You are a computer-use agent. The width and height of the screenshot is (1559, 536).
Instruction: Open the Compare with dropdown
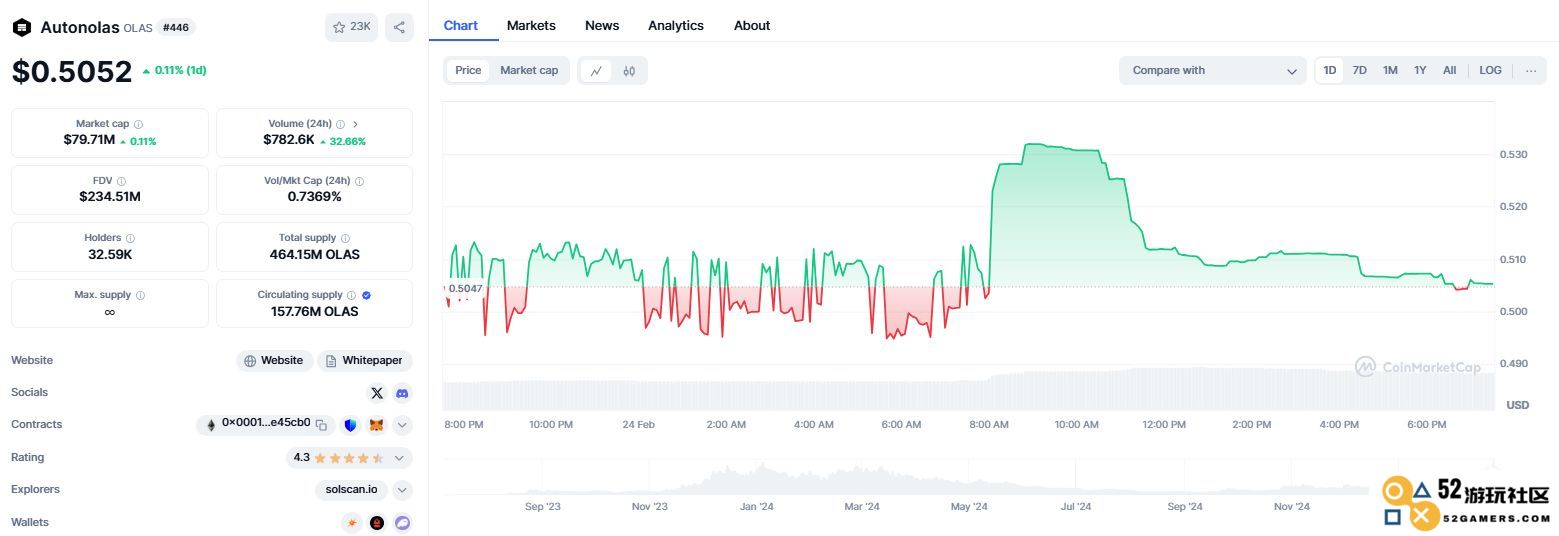click(x=1212, y=70)
